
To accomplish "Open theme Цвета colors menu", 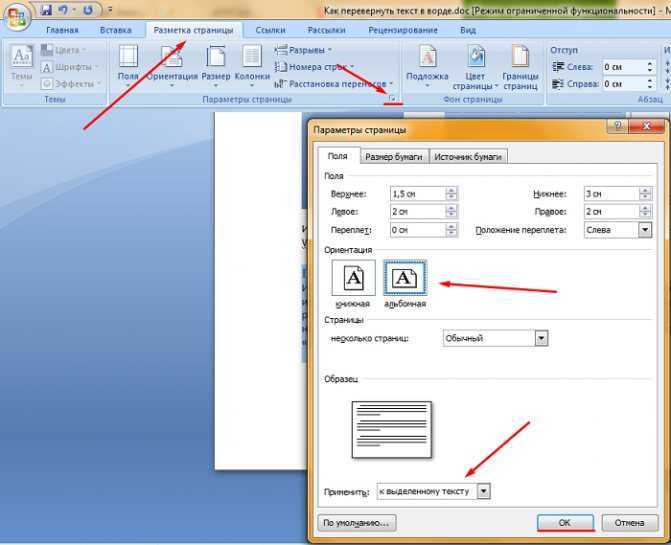I will point(63,50).
